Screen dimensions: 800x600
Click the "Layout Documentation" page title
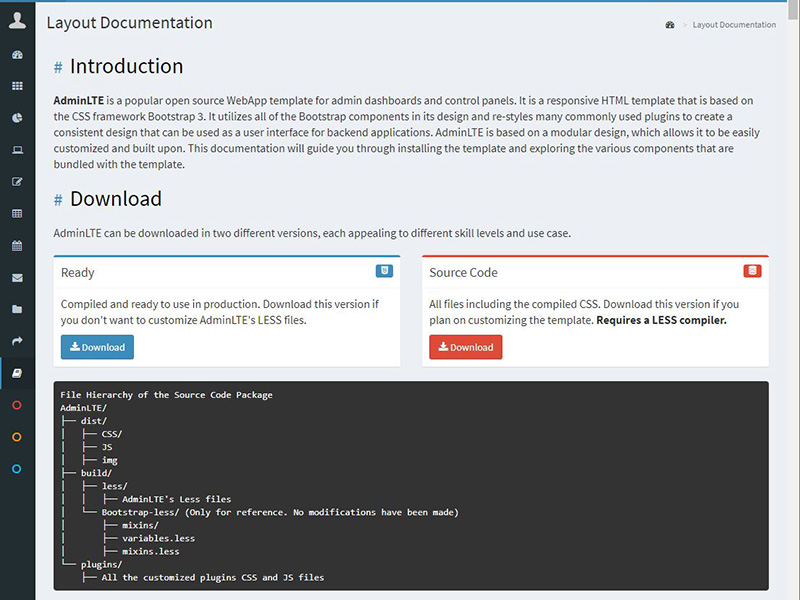click(x=130, y=23)
